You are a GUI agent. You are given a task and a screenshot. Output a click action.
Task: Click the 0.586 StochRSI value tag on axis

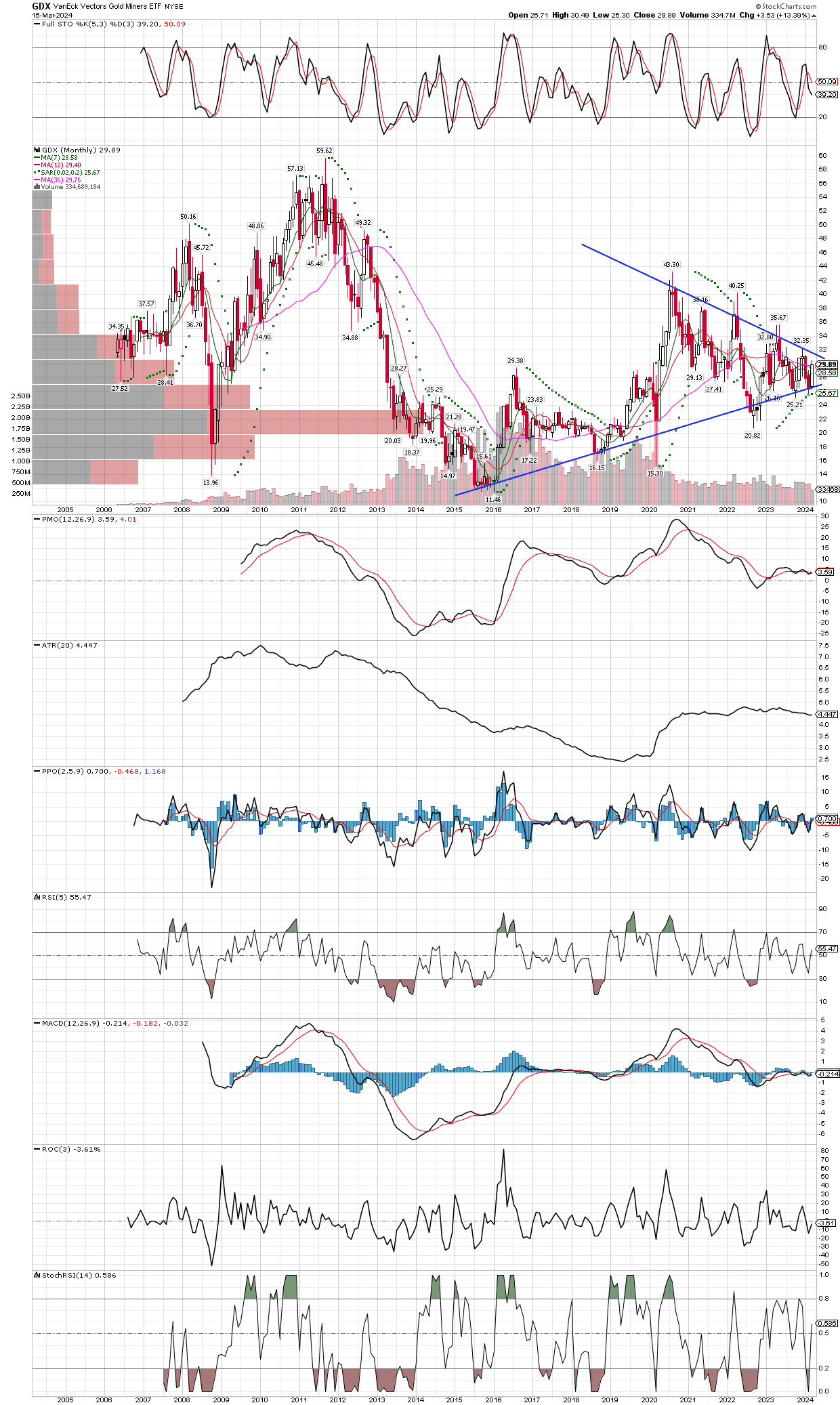827,1323
